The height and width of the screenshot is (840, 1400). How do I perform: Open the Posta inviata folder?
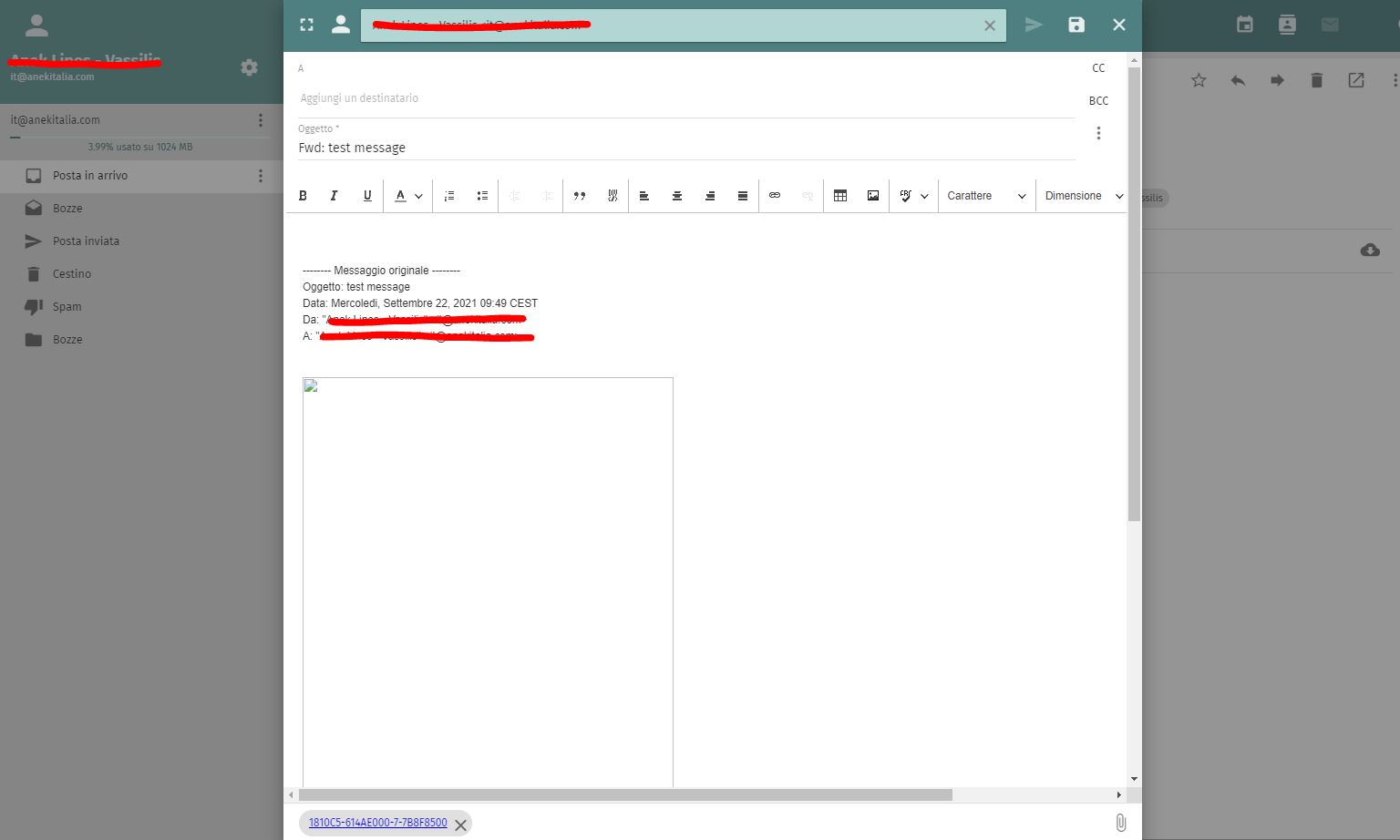tap(86, 241)
